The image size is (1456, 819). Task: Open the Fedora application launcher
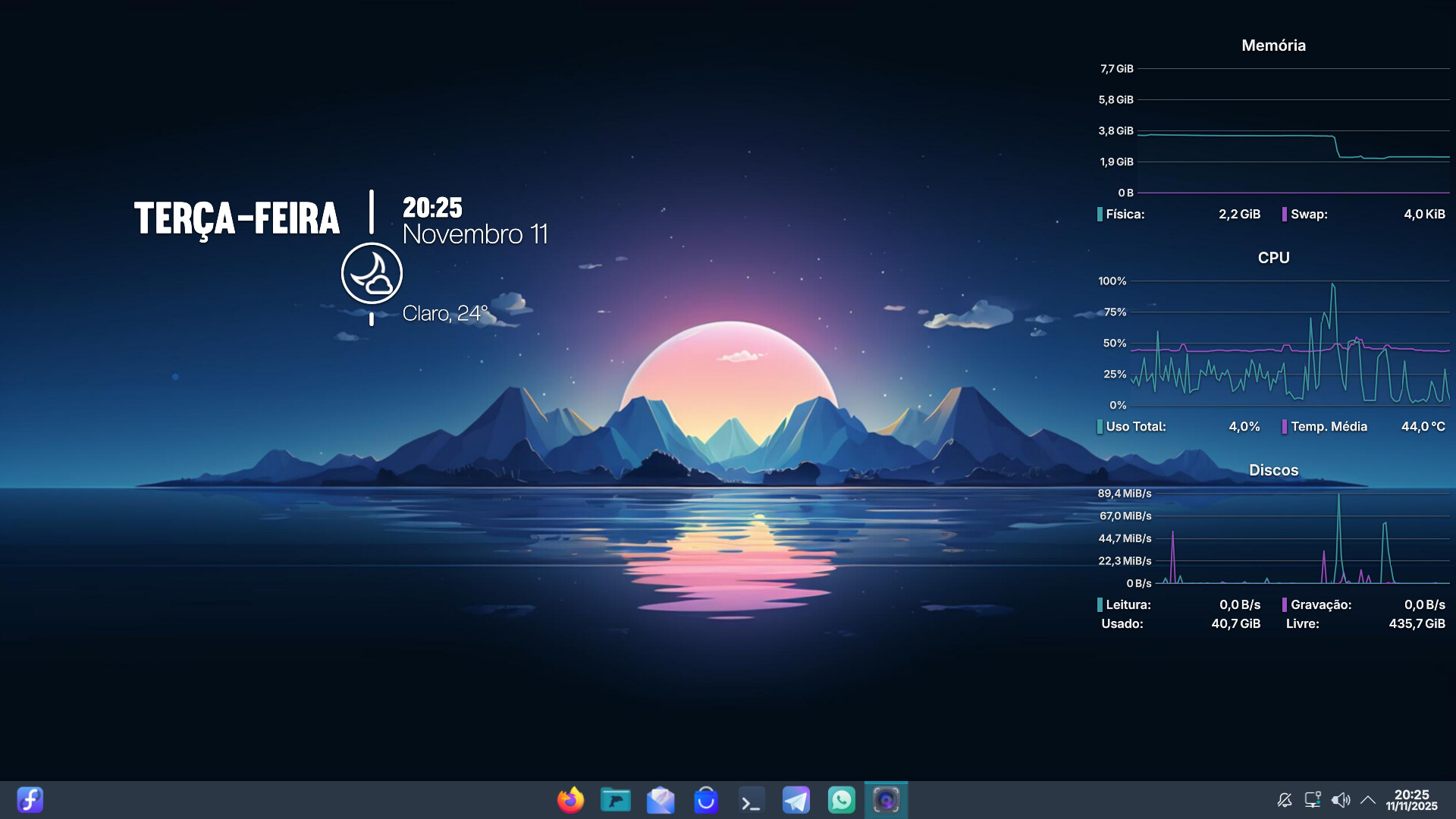(30, 800)
